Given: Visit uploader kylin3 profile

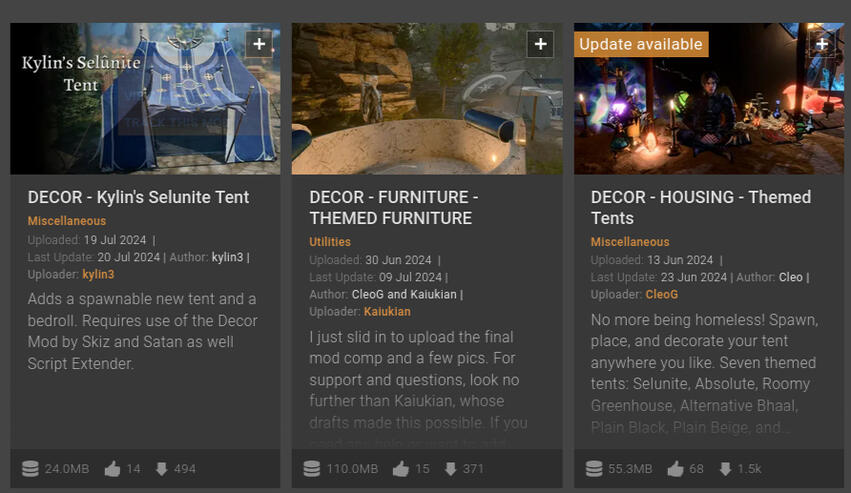Looking at the screenshot, I should pyautogui.click(x=98, y=274).
